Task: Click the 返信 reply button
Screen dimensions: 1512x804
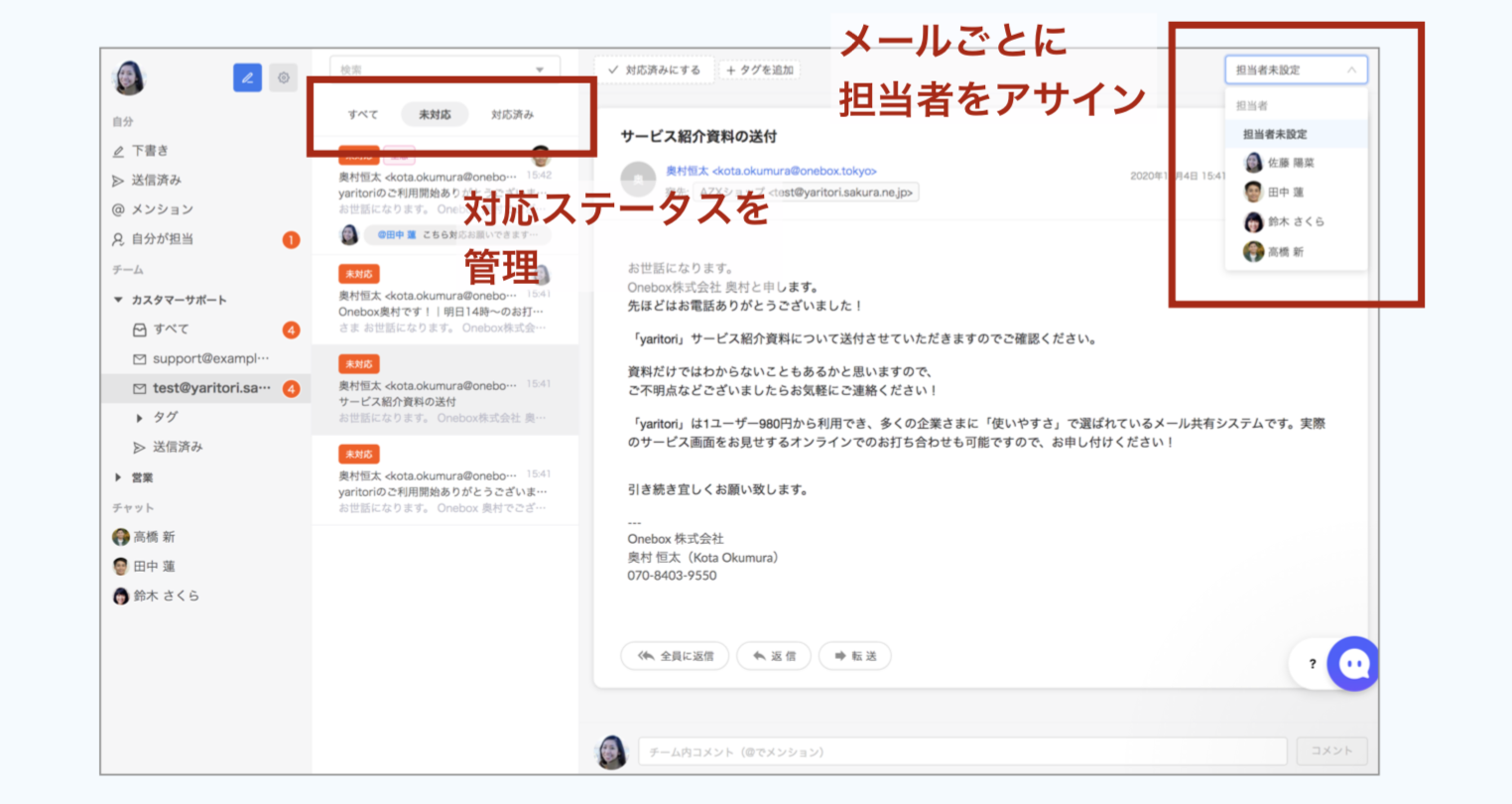Action: coord(774,656)
